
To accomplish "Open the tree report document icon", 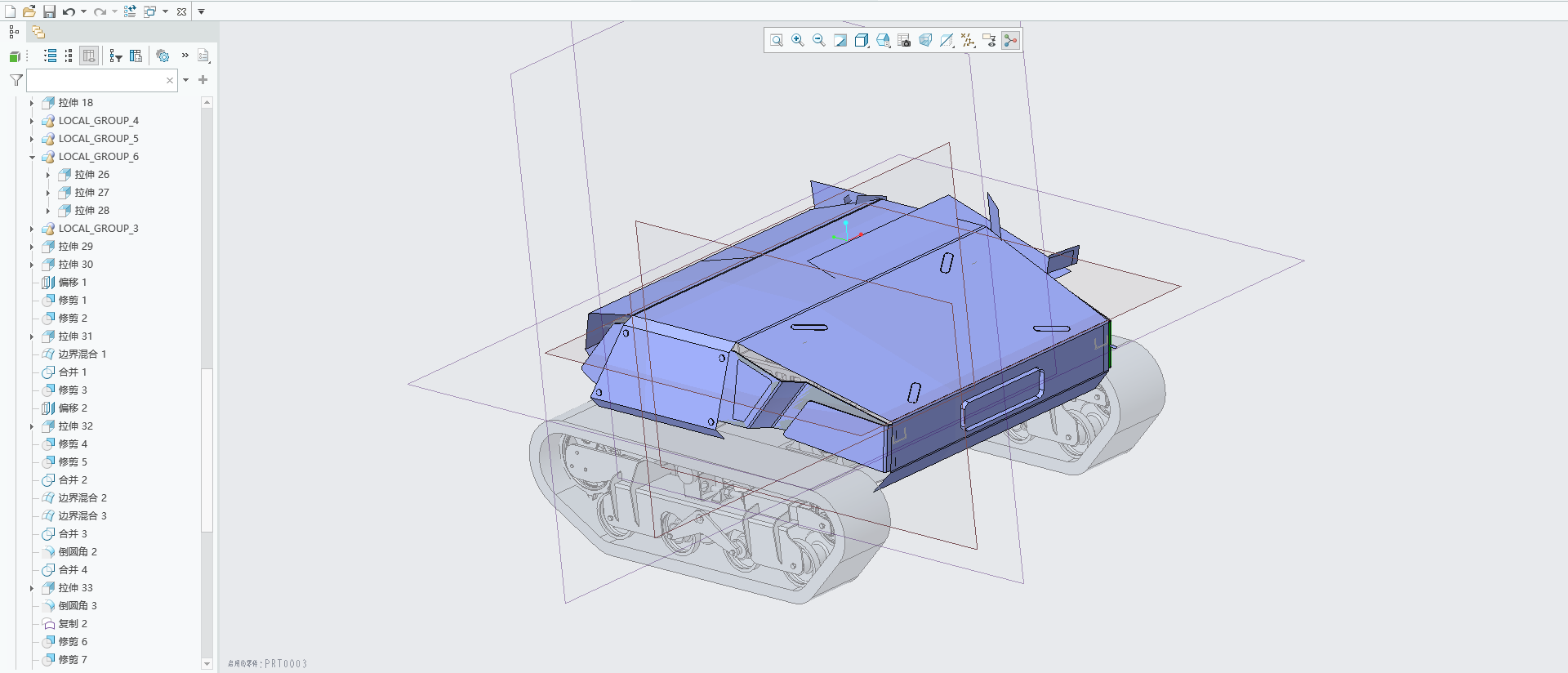I will click(x=203, y=56).
